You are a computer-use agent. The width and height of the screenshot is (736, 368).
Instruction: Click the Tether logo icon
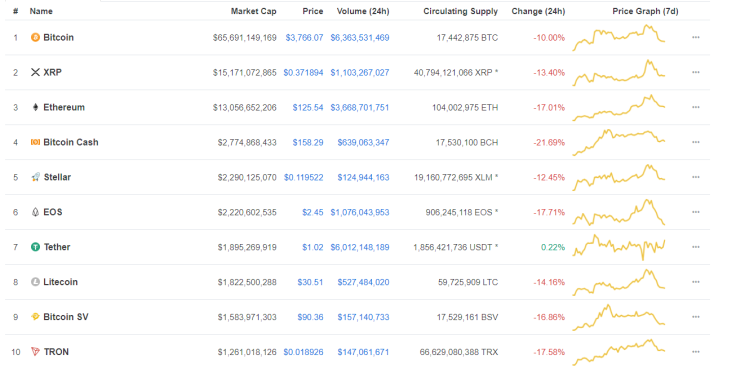pyautogui.click(x=35, y=247)
